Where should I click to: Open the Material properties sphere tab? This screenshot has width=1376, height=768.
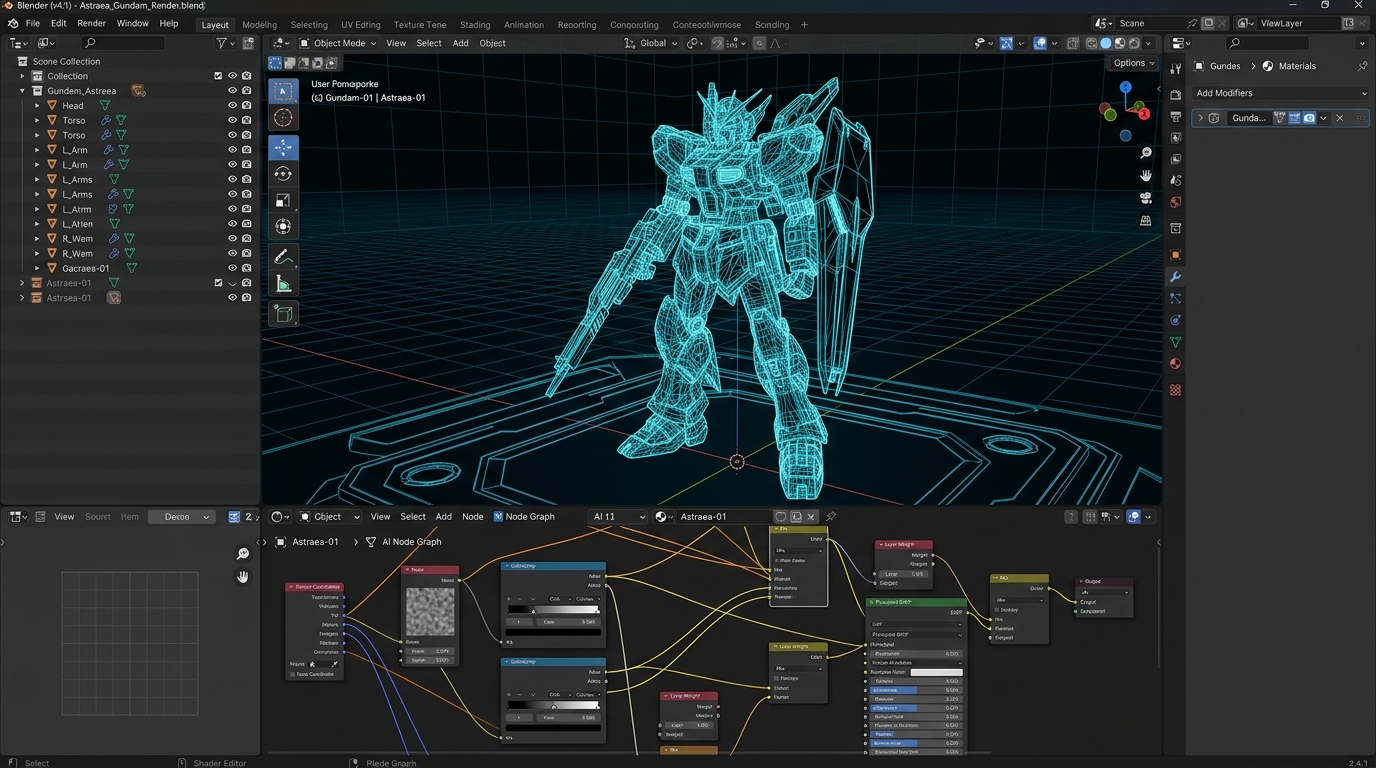tap(1175, 364)
